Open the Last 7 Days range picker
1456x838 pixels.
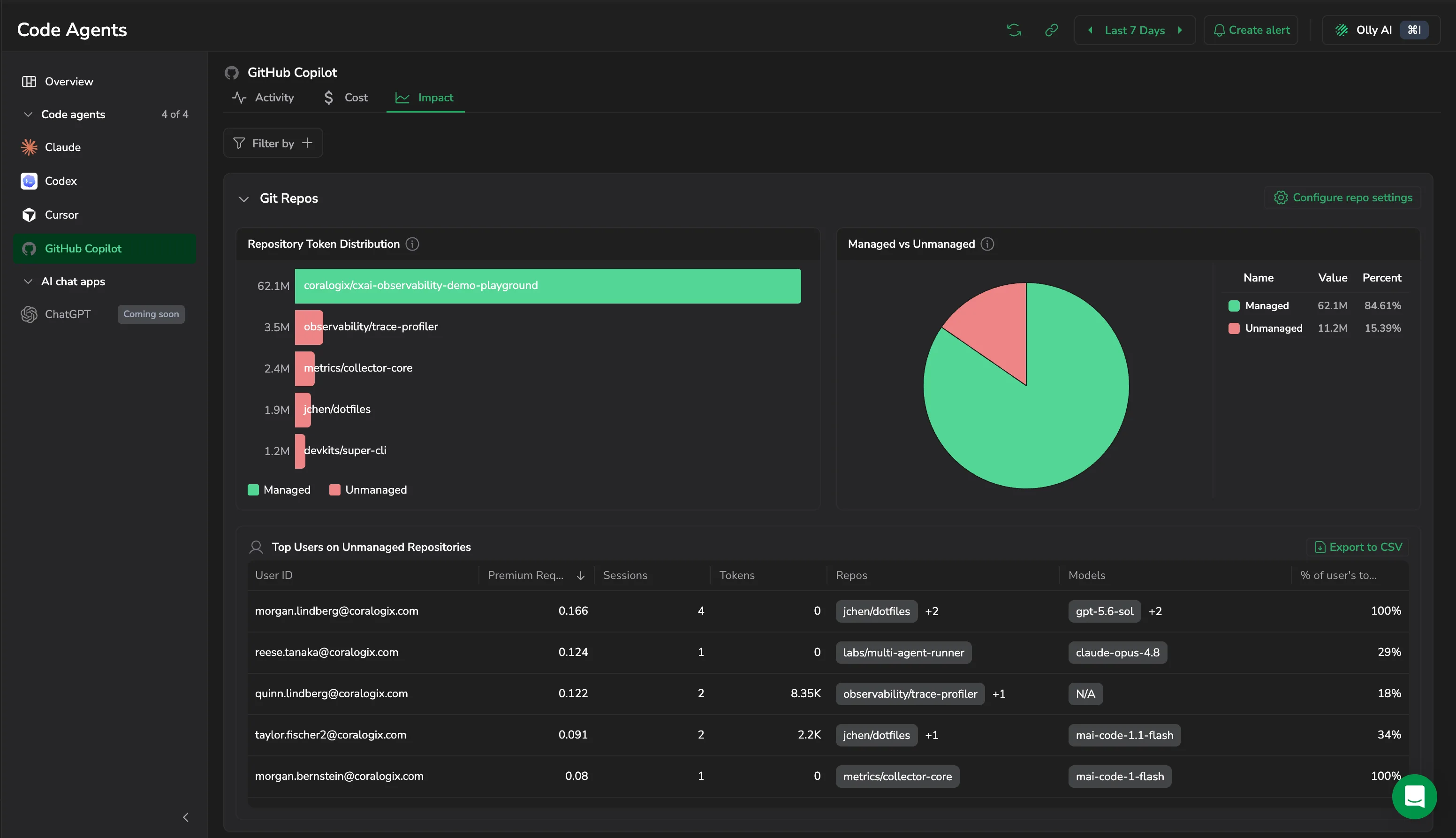(x=1134, y=30)
